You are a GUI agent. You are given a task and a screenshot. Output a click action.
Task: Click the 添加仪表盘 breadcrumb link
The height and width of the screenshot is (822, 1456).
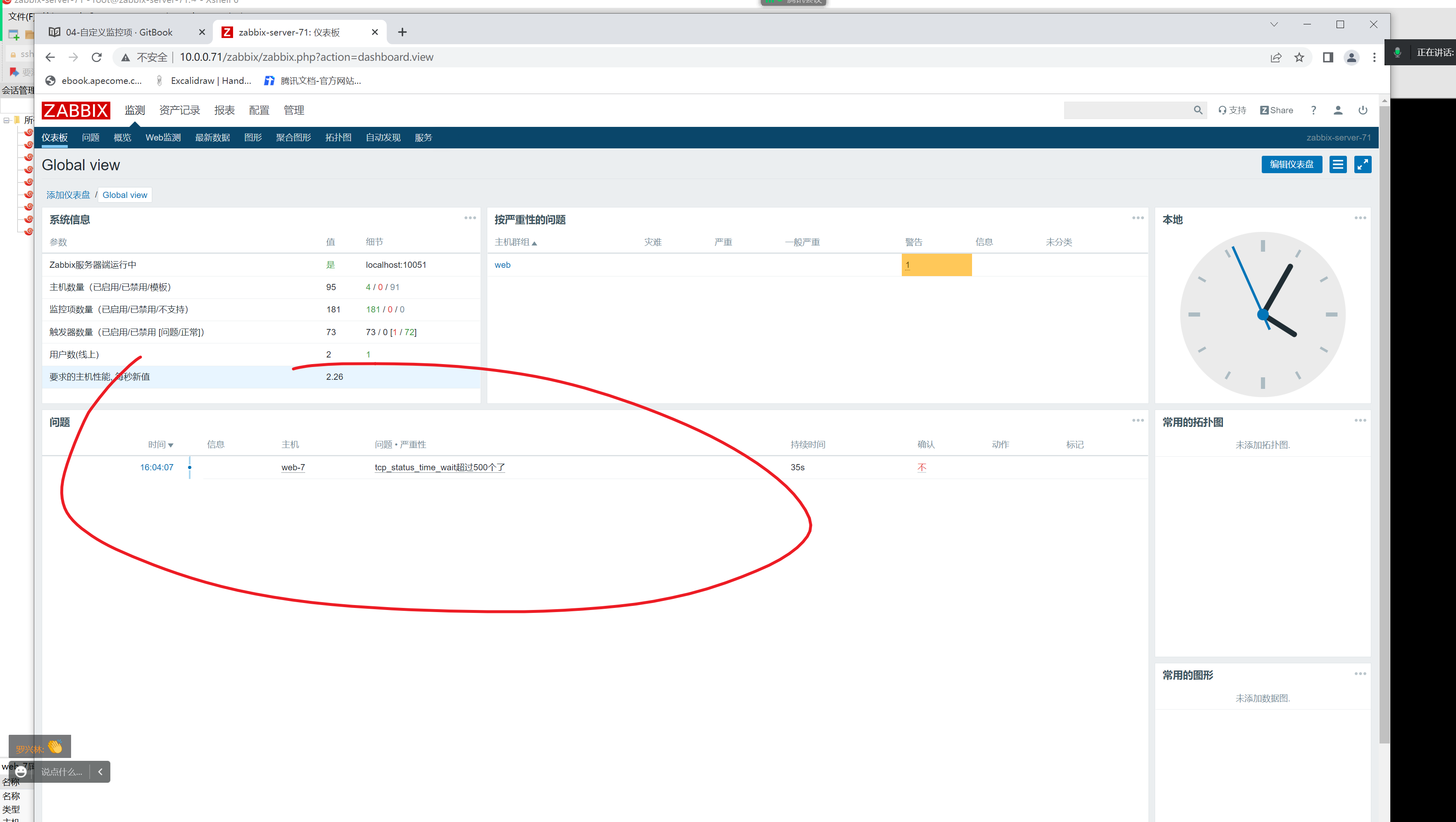click(x=68, y=195)
